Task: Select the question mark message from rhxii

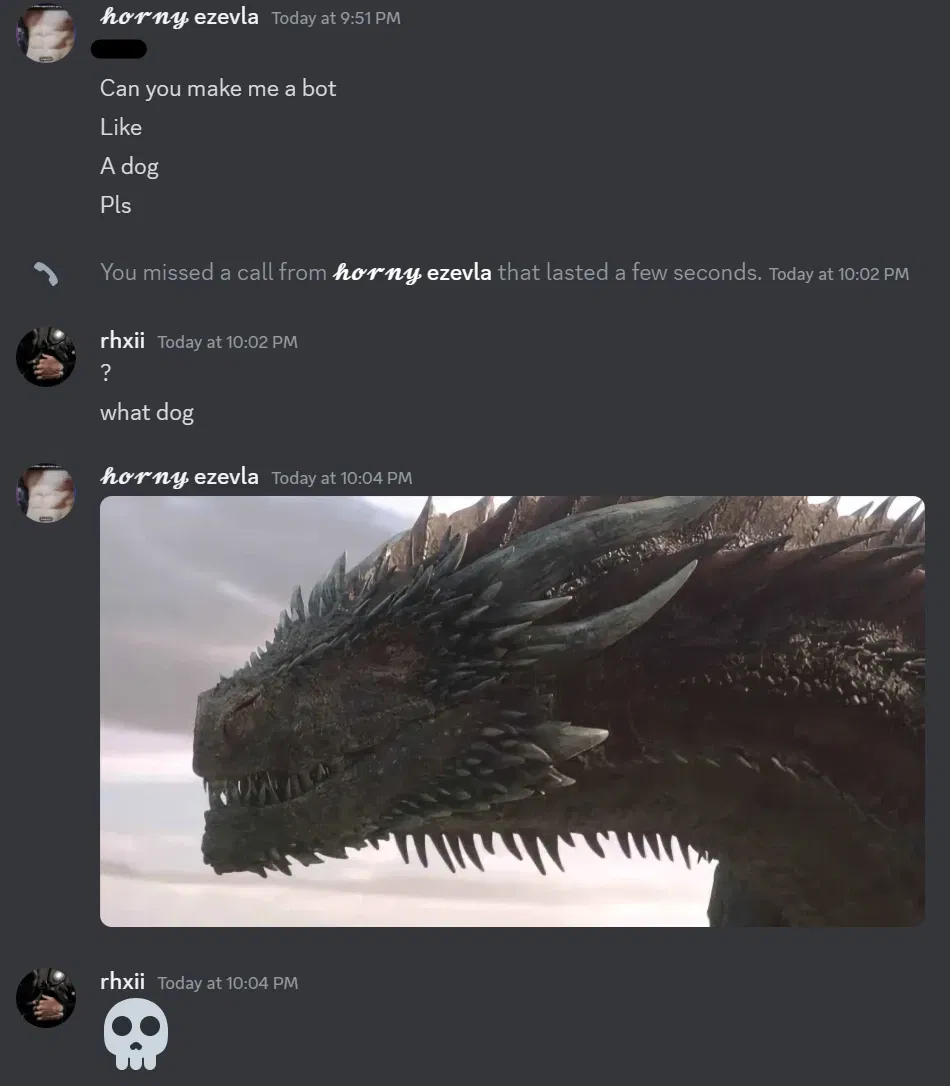Action: point(106,373)
